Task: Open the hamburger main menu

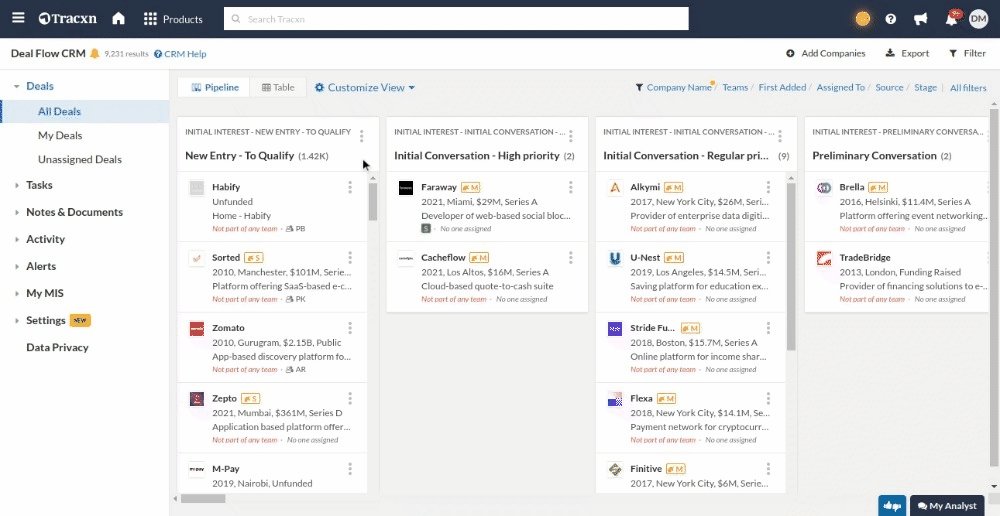Action: coord(18,19)
